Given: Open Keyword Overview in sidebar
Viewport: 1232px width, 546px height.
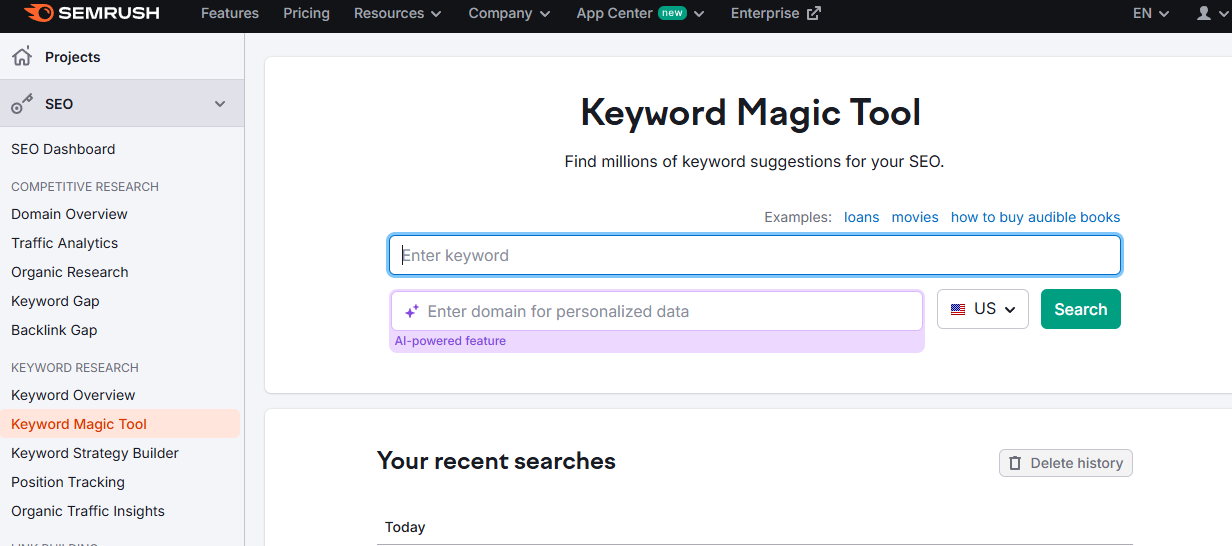Looking at the screenshot, I should (x=73, y=395).
